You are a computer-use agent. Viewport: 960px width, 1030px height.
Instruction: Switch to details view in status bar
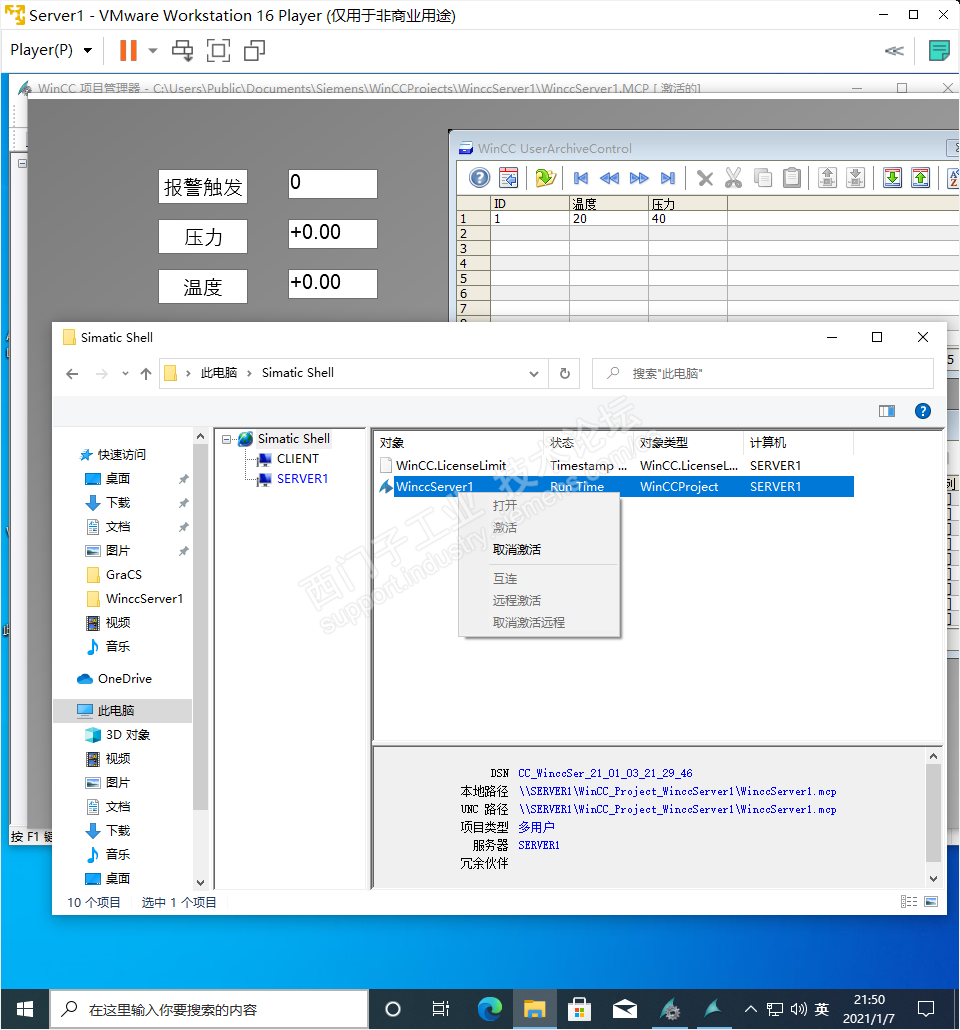pyautogui.click(x=909, y=902)
